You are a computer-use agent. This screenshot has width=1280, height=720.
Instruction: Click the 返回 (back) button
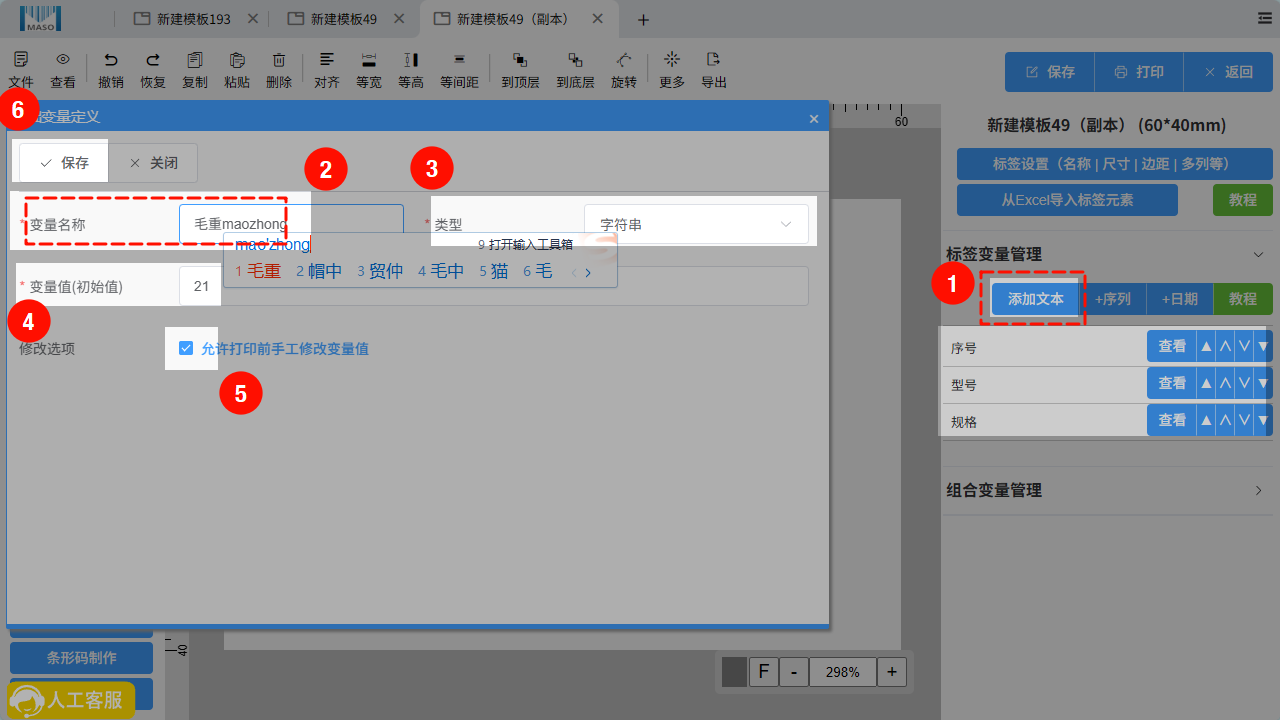(1228, 72)
